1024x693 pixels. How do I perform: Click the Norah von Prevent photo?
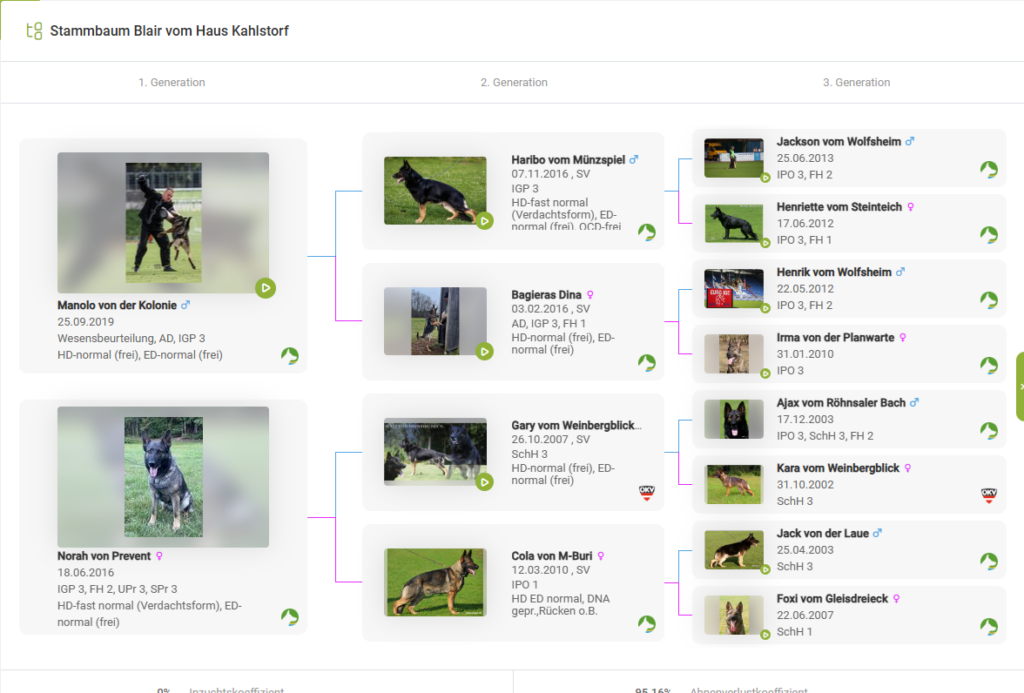tap(163, 477)
